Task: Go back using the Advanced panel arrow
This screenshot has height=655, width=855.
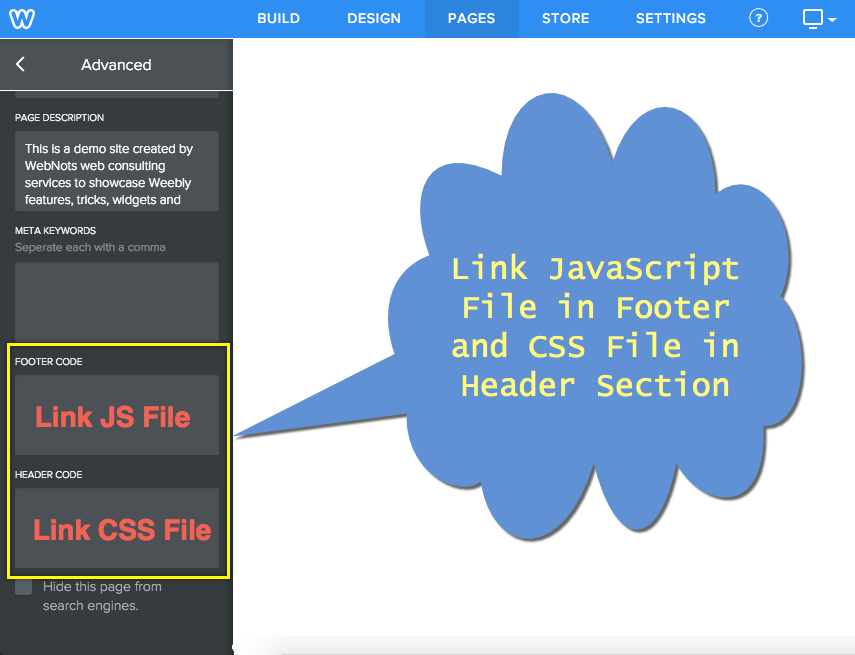Action: 21,64
